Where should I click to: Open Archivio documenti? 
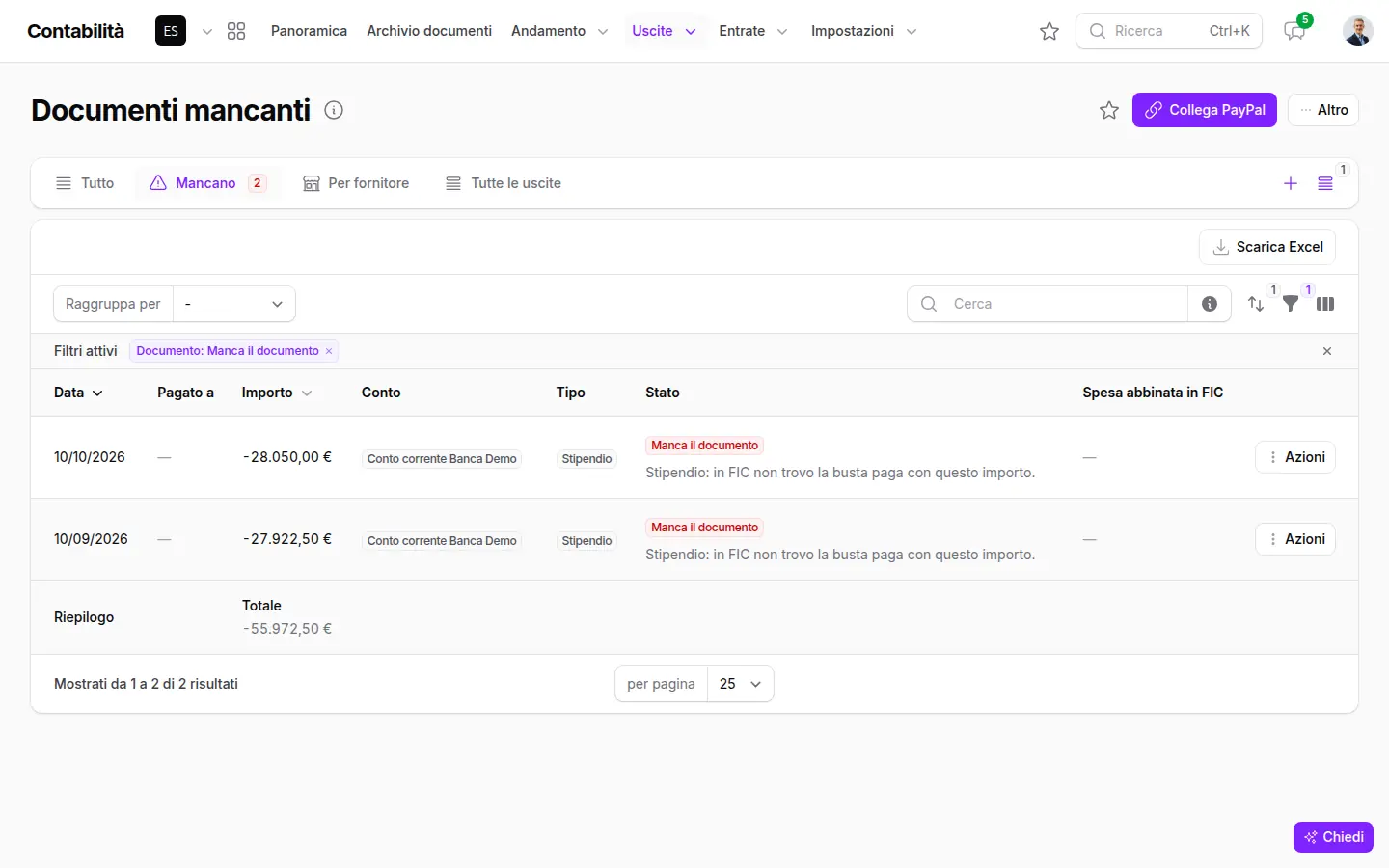(429, 31)
